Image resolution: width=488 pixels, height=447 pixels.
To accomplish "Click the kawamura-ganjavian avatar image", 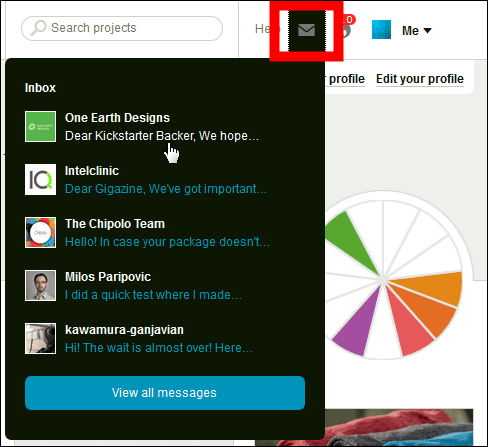I will coord(40,338).
